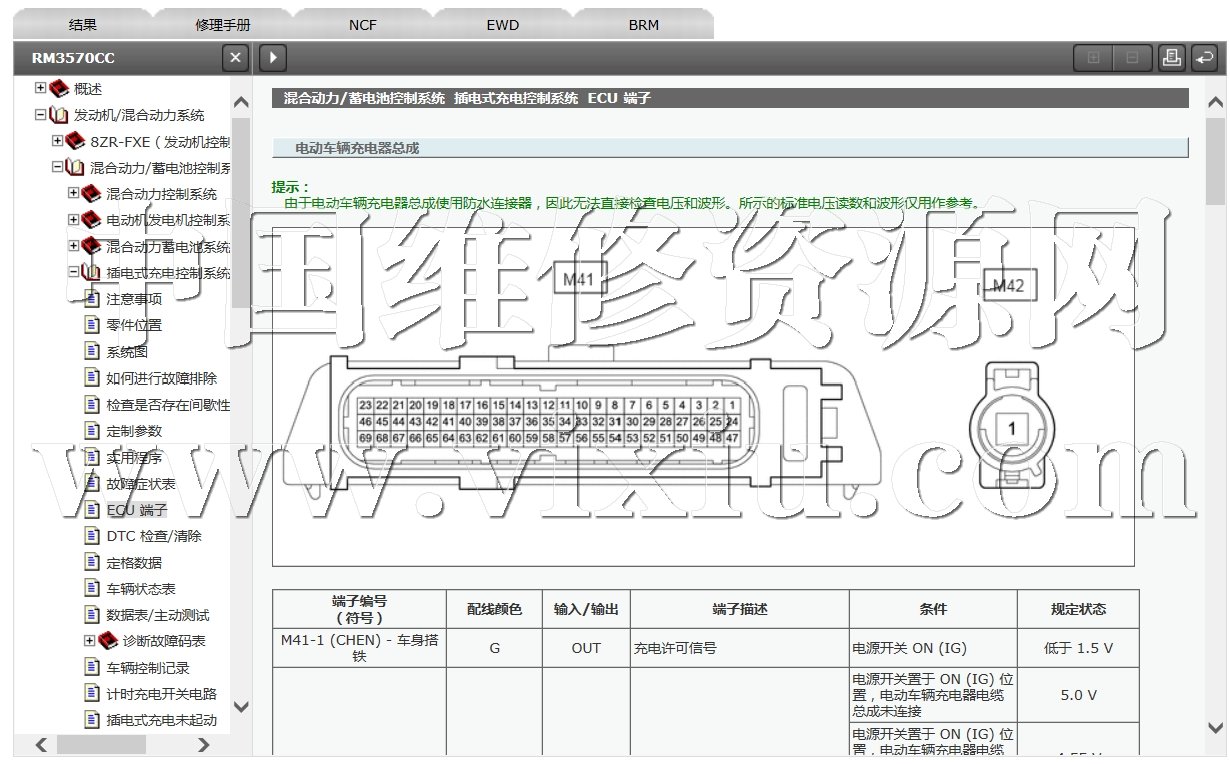Click the document icon for 注意事项

(x=92, y=299)
